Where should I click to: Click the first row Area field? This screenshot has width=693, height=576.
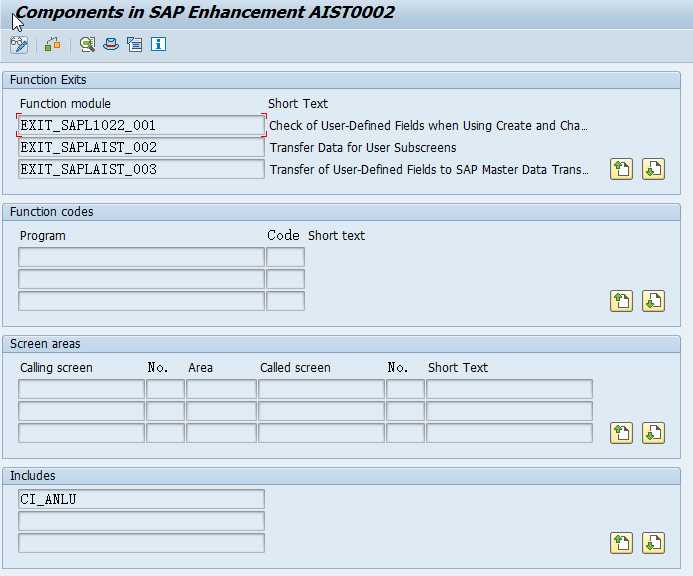pyautogui.click(x=221, y=389)
